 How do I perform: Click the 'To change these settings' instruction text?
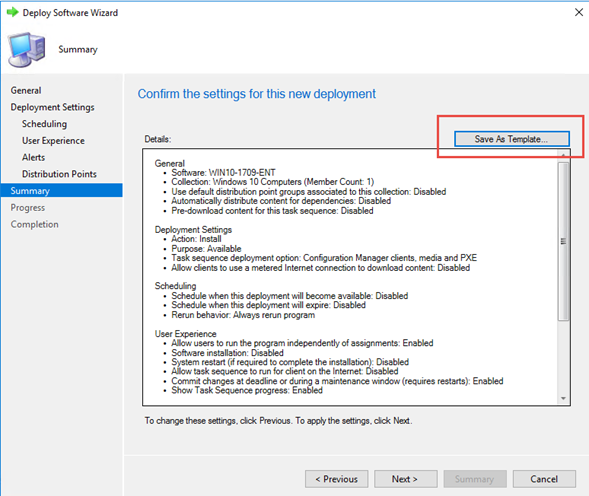(278, 421)
